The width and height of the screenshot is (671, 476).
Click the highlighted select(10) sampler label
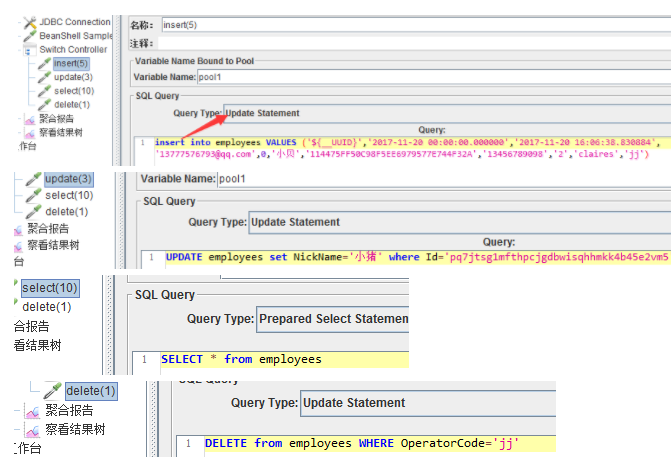click(x=50, y=288)
